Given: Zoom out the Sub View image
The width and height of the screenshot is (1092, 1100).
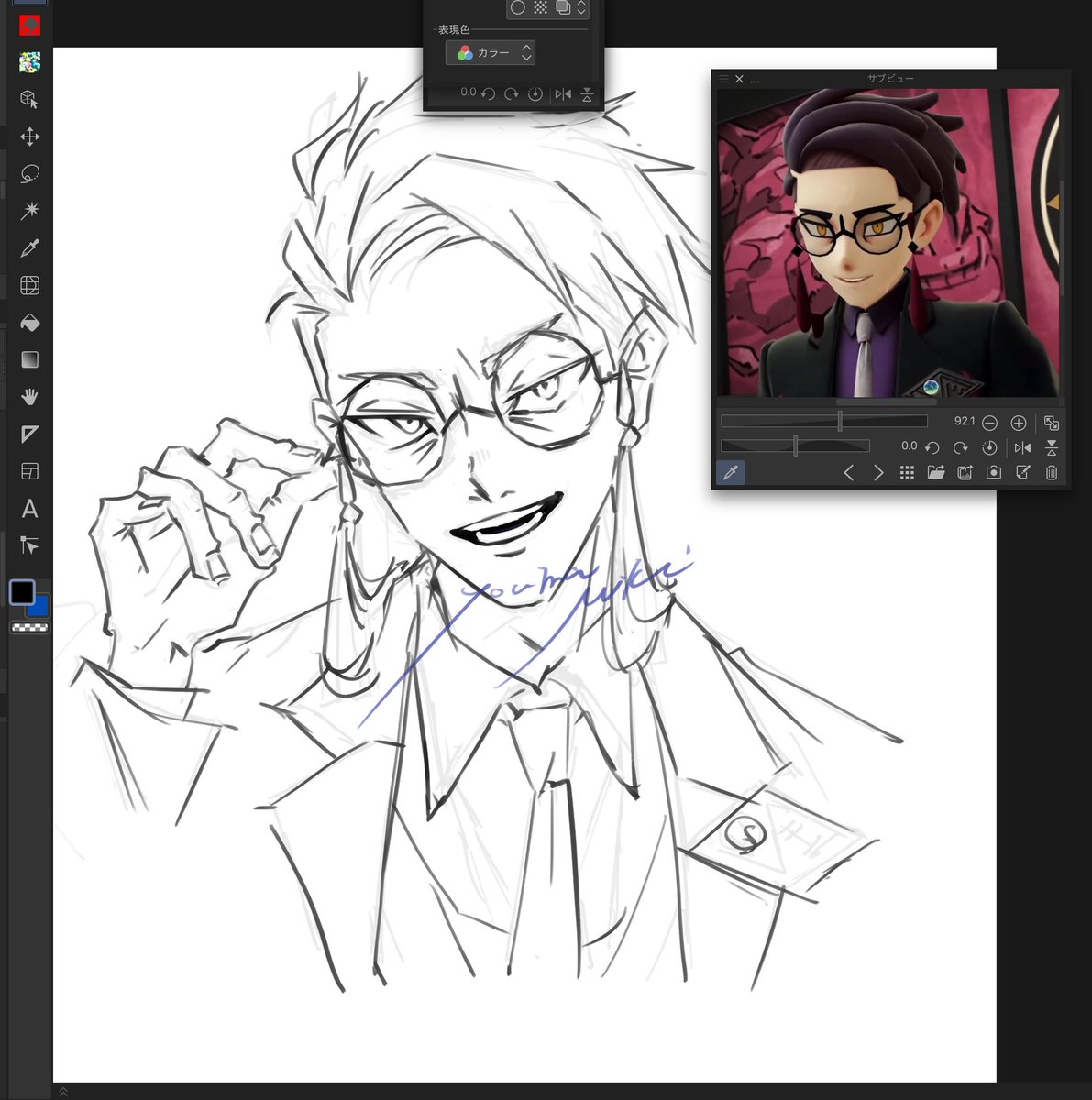Looking at the screenshot, I should tap(989, 423).
